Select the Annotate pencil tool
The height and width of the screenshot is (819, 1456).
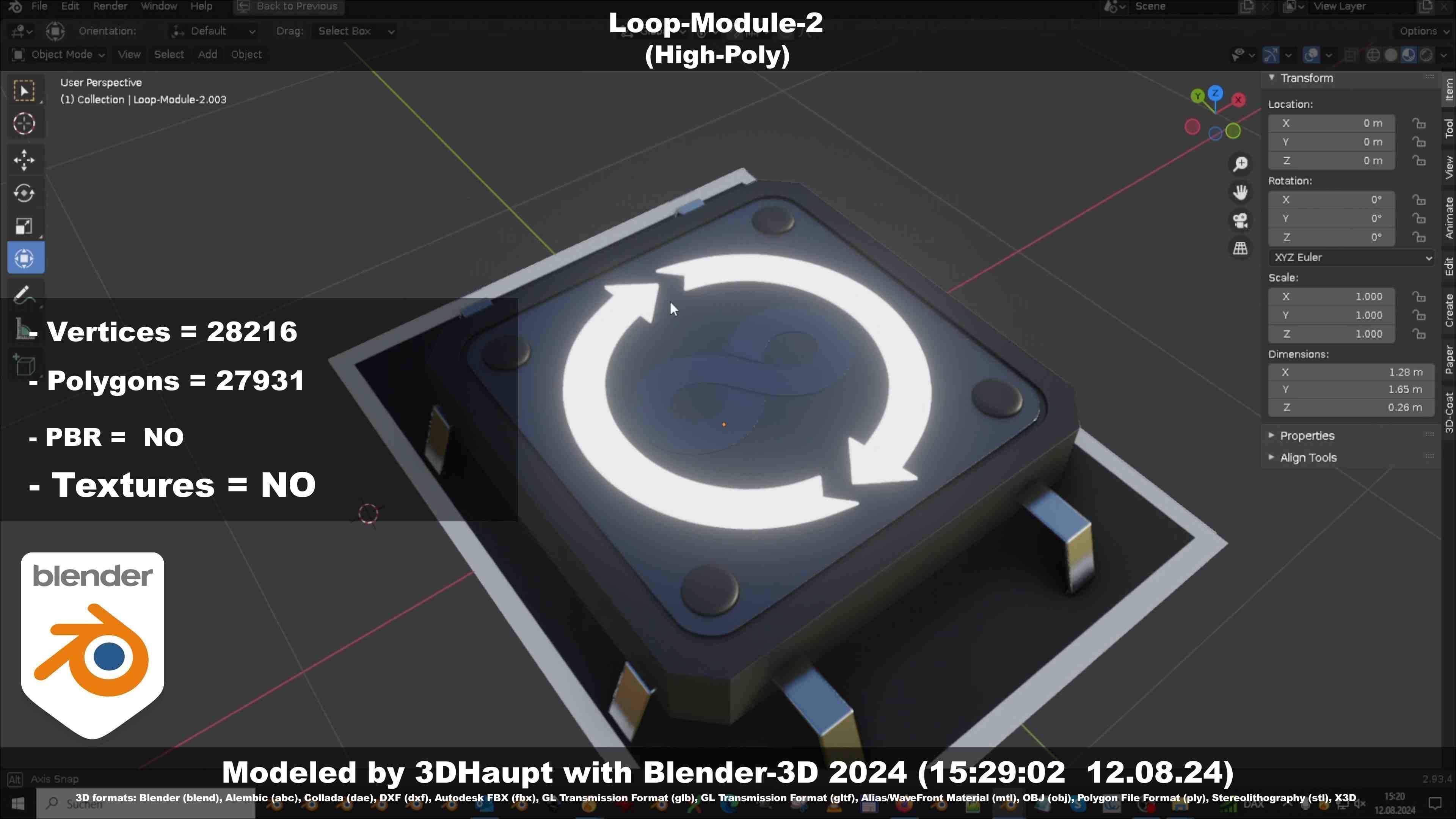24,294
